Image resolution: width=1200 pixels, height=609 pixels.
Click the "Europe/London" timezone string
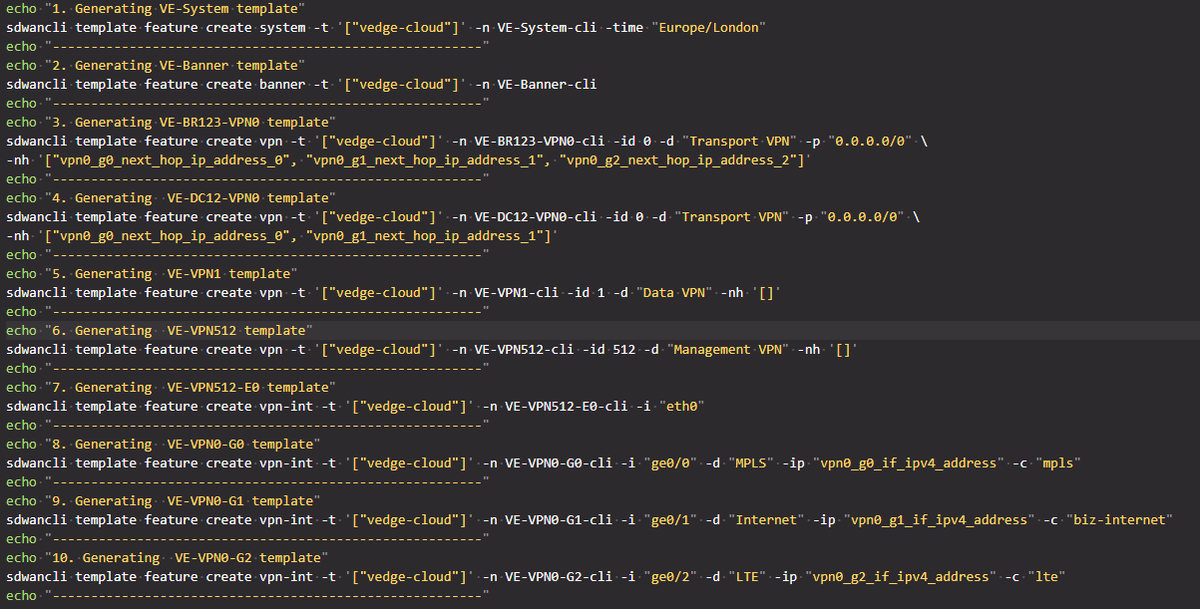708,28
